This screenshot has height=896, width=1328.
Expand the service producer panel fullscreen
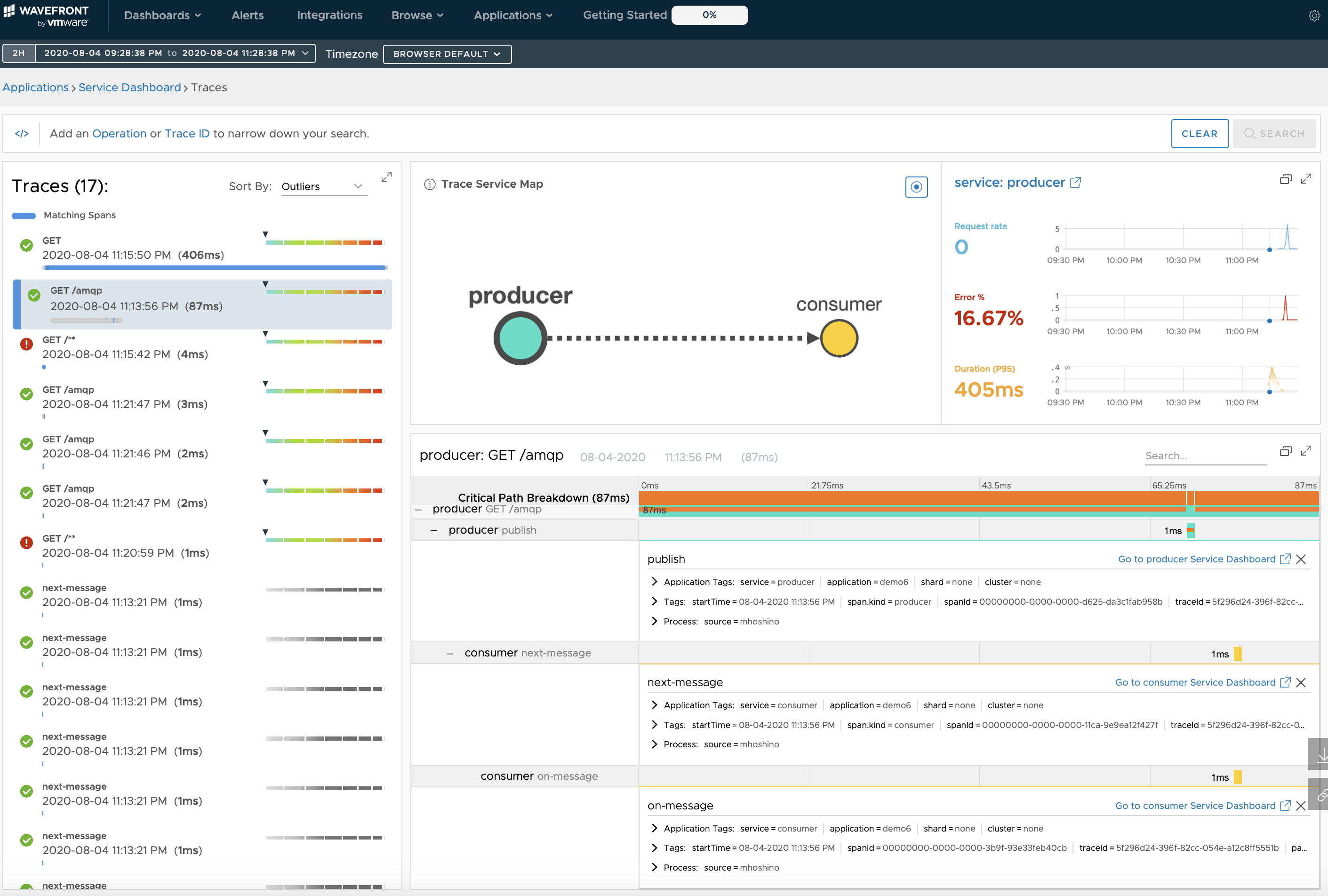pos(1306,179)
